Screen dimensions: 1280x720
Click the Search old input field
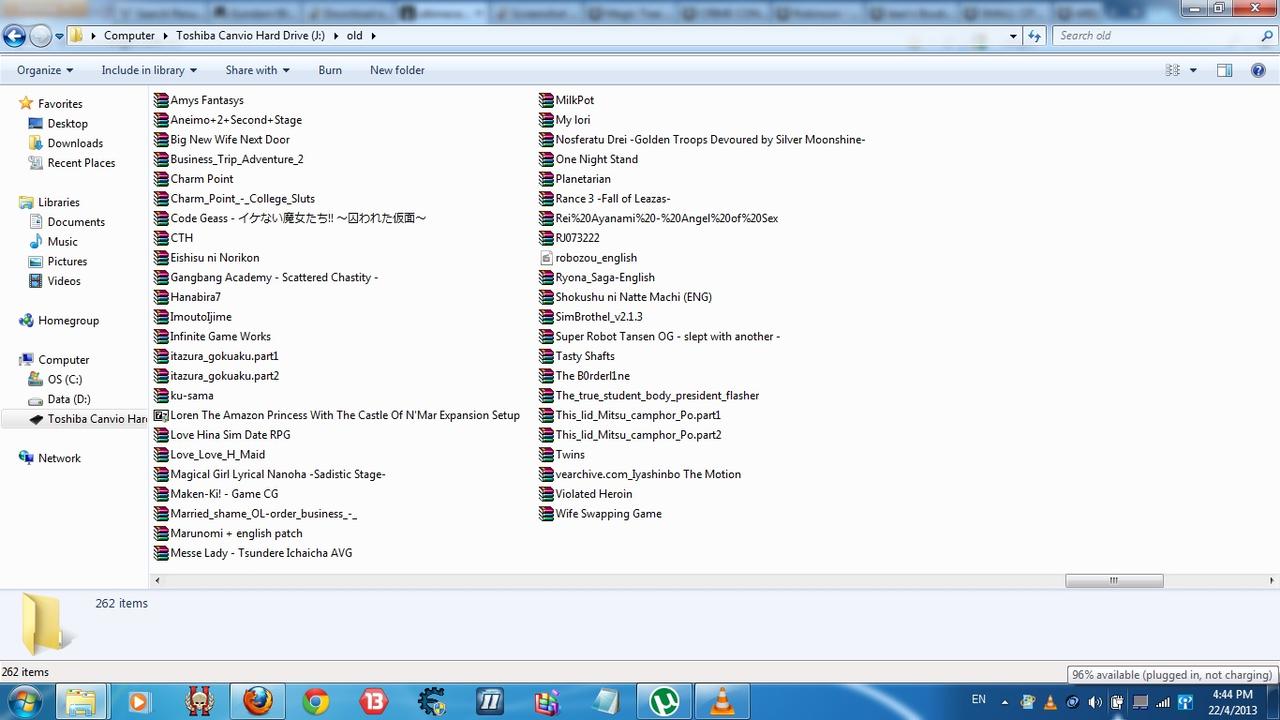[1155, 36]
